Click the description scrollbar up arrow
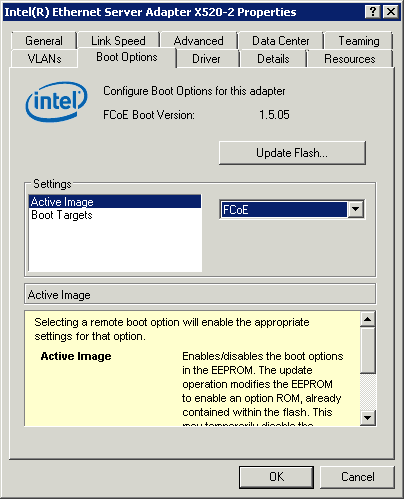Viewport: 404px width, 499px height. (368, 319)
